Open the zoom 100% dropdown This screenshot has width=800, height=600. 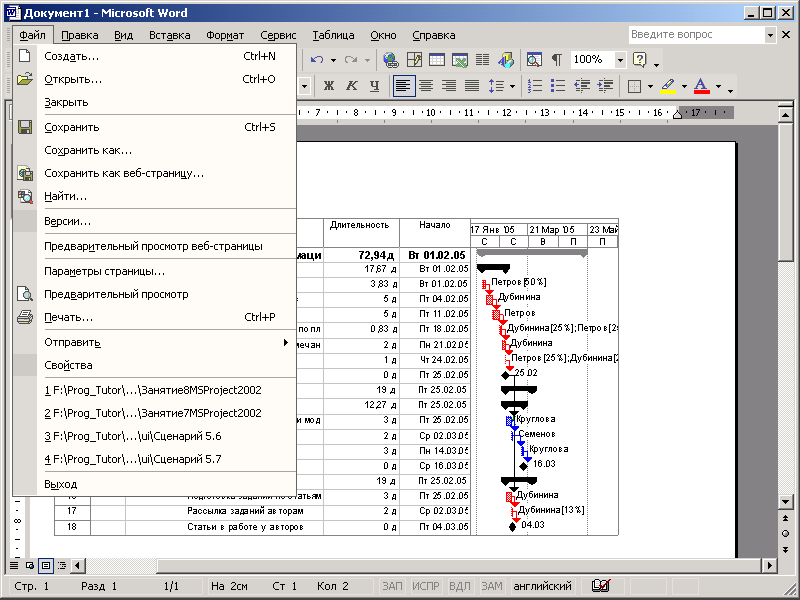coord(620,60)
